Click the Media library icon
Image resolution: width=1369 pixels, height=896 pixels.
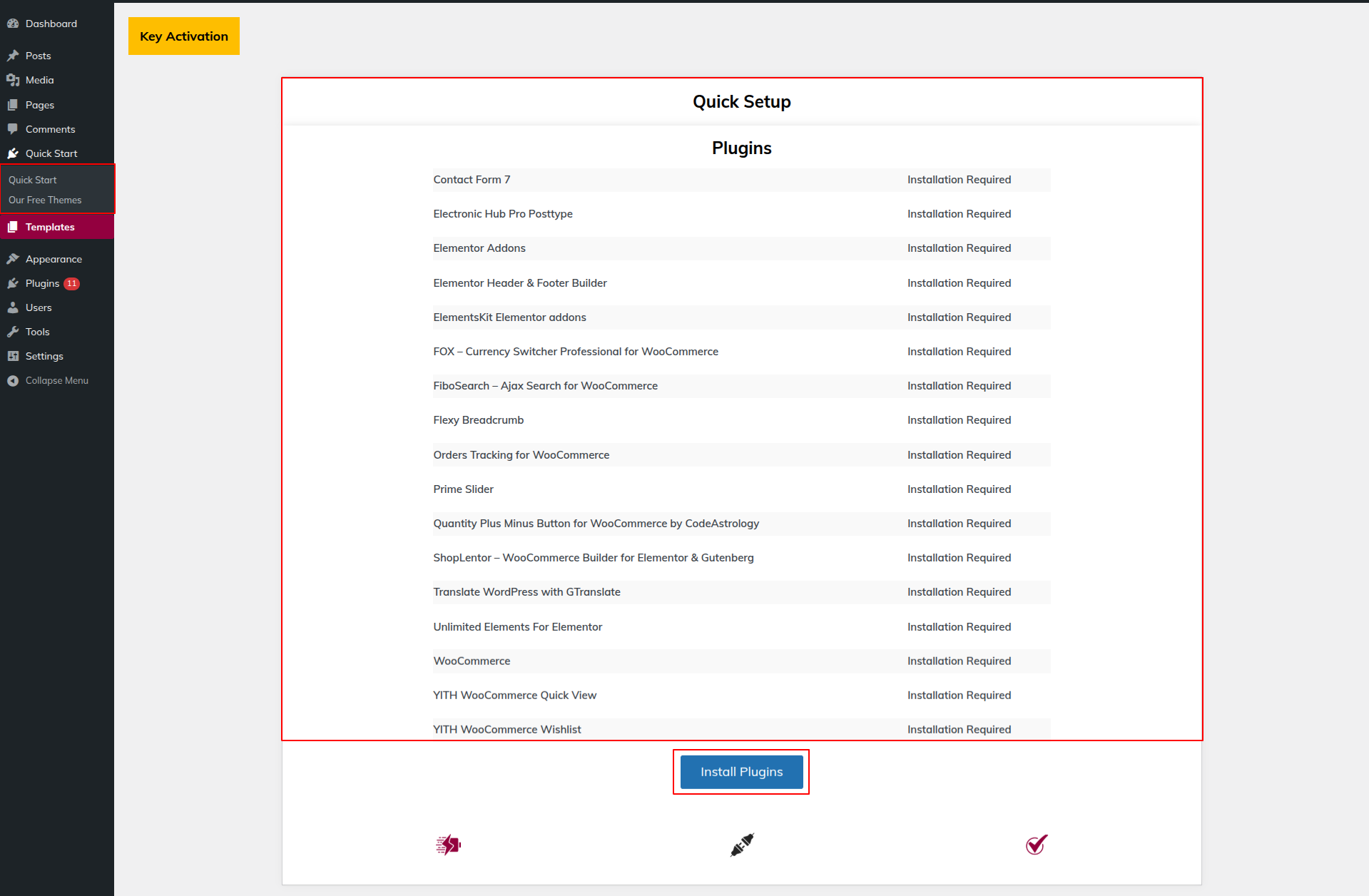(x=13, y=80)
